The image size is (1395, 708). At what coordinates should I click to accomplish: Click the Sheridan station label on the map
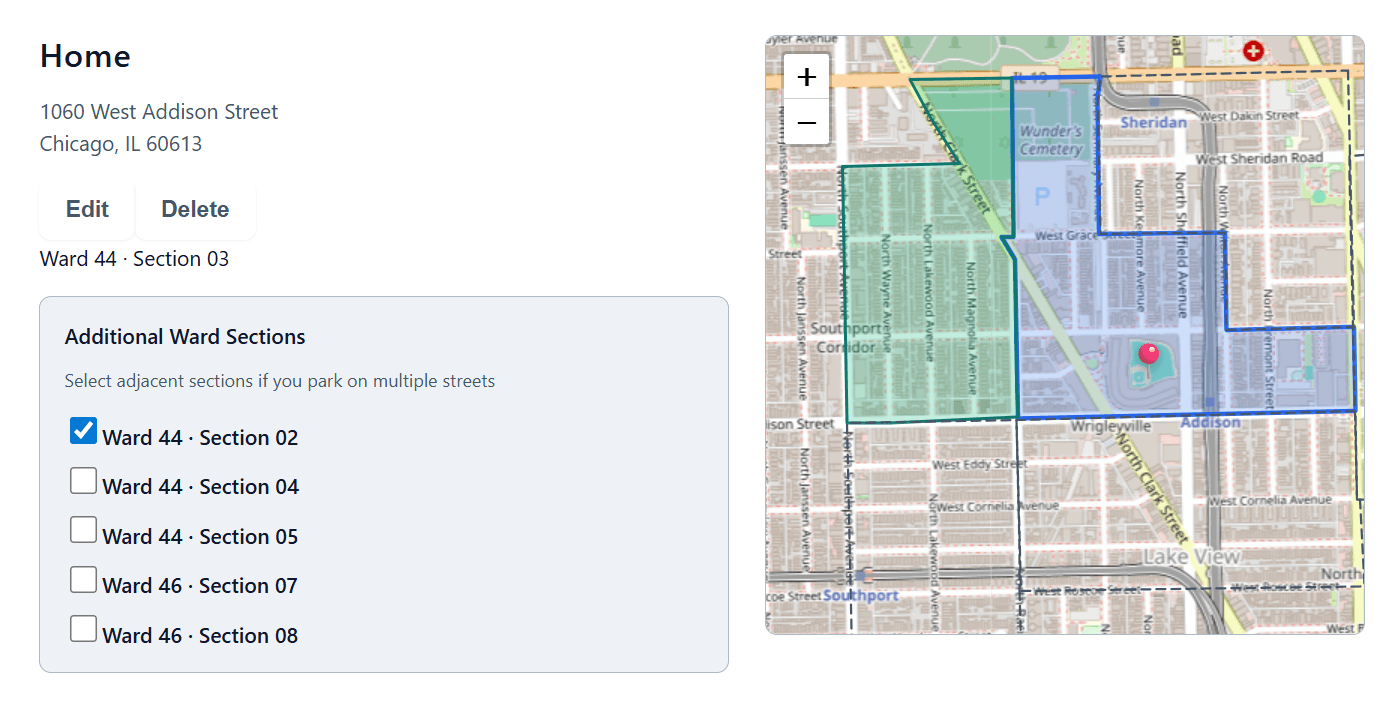(x=1153, y=122)
